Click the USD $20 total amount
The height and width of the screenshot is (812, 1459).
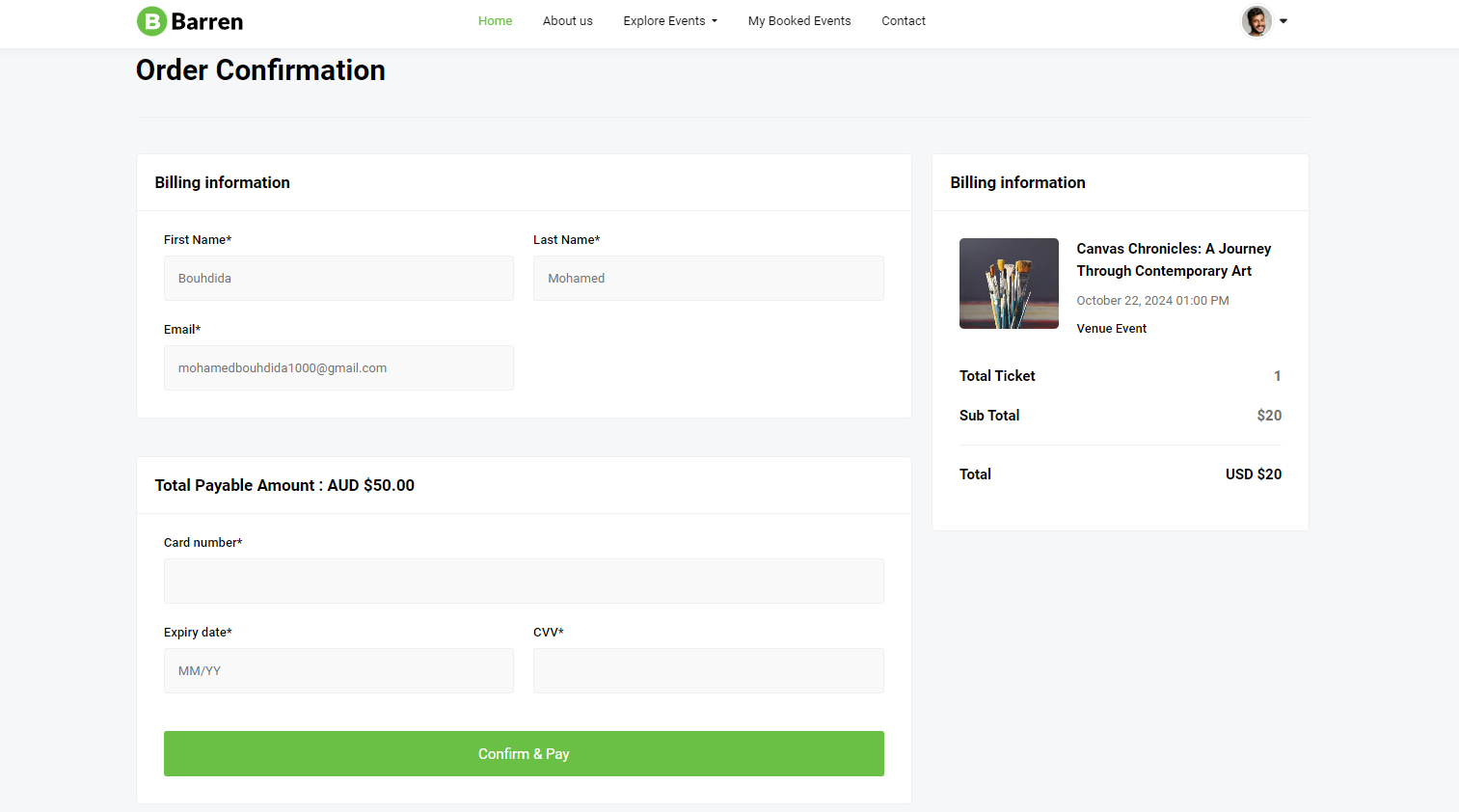point(1253,474)
